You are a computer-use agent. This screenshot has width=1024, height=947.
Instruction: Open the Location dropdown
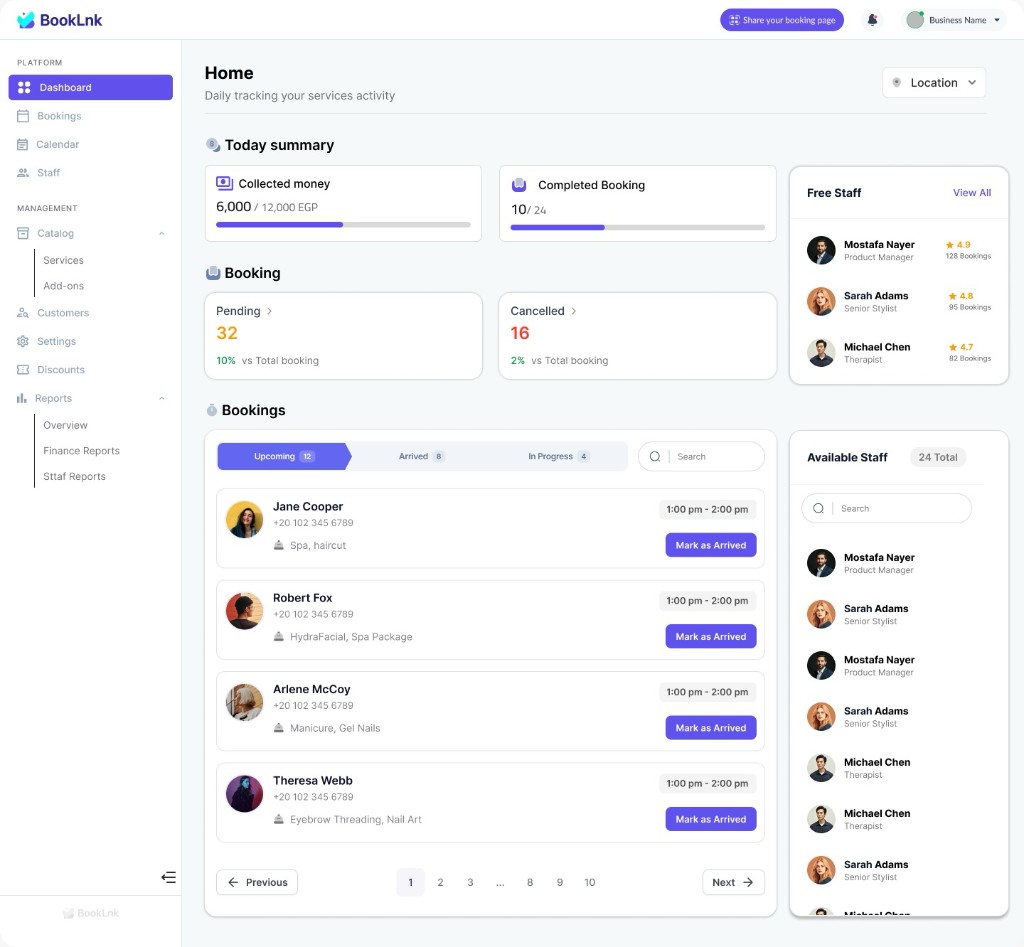coord(934,82)
